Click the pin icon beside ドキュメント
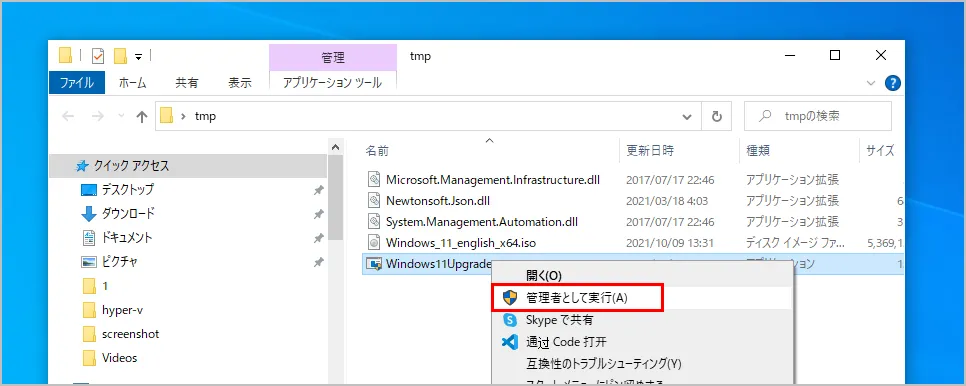 [319, 238]
